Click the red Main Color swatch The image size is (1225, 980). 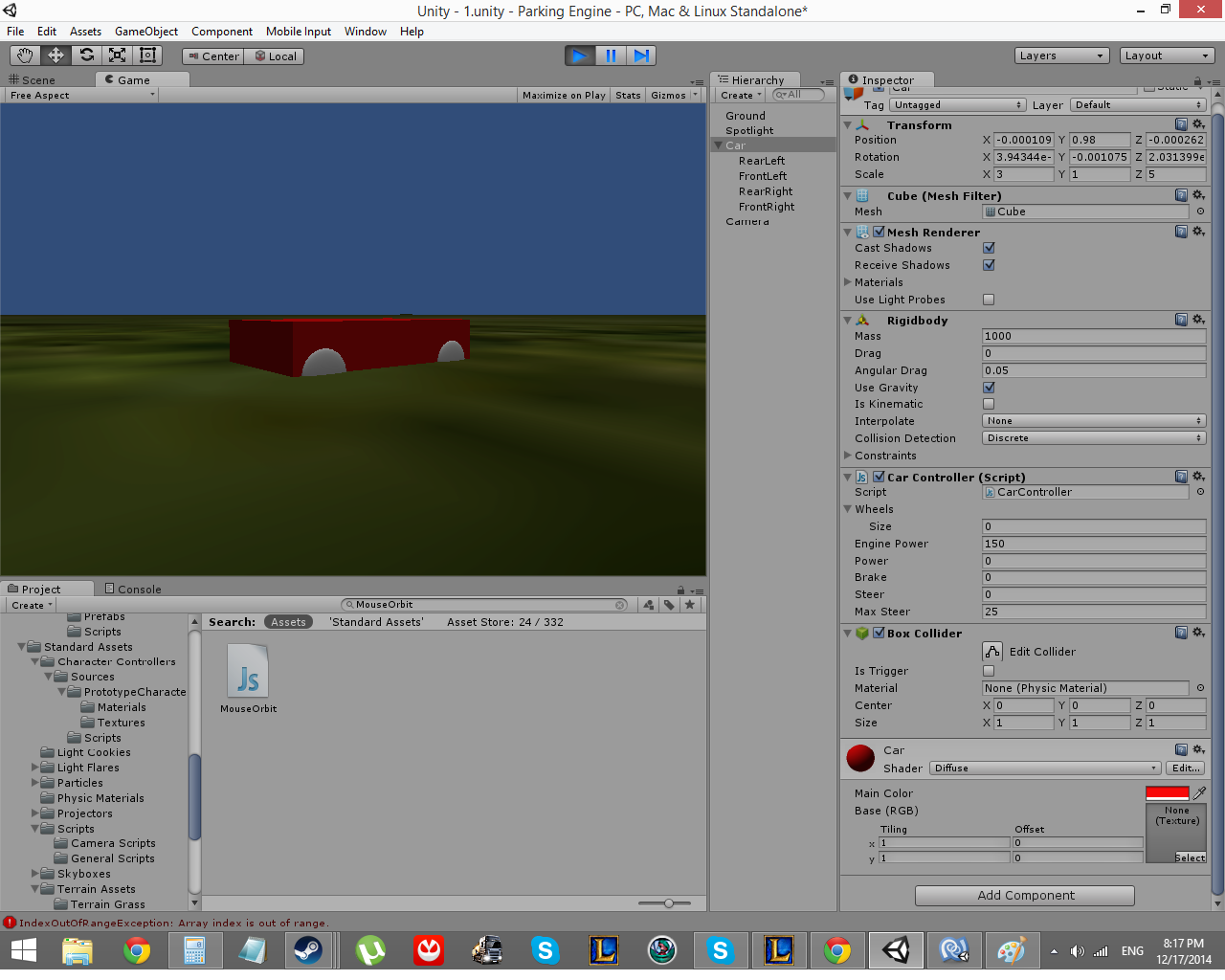coord(1167,792)
